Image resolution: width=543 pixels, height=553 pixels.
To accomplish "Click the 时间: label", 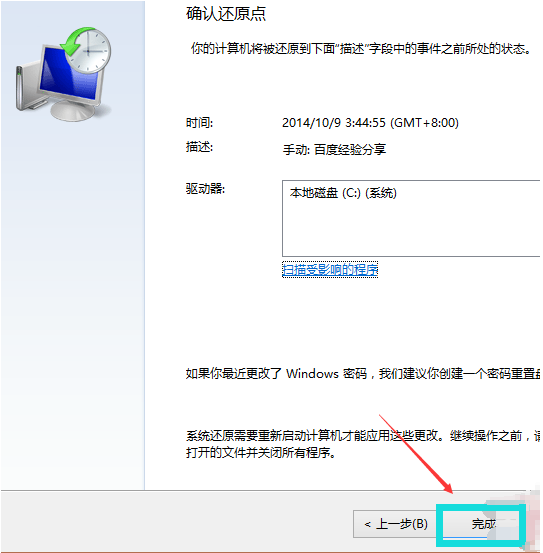I will click(199, 123).
